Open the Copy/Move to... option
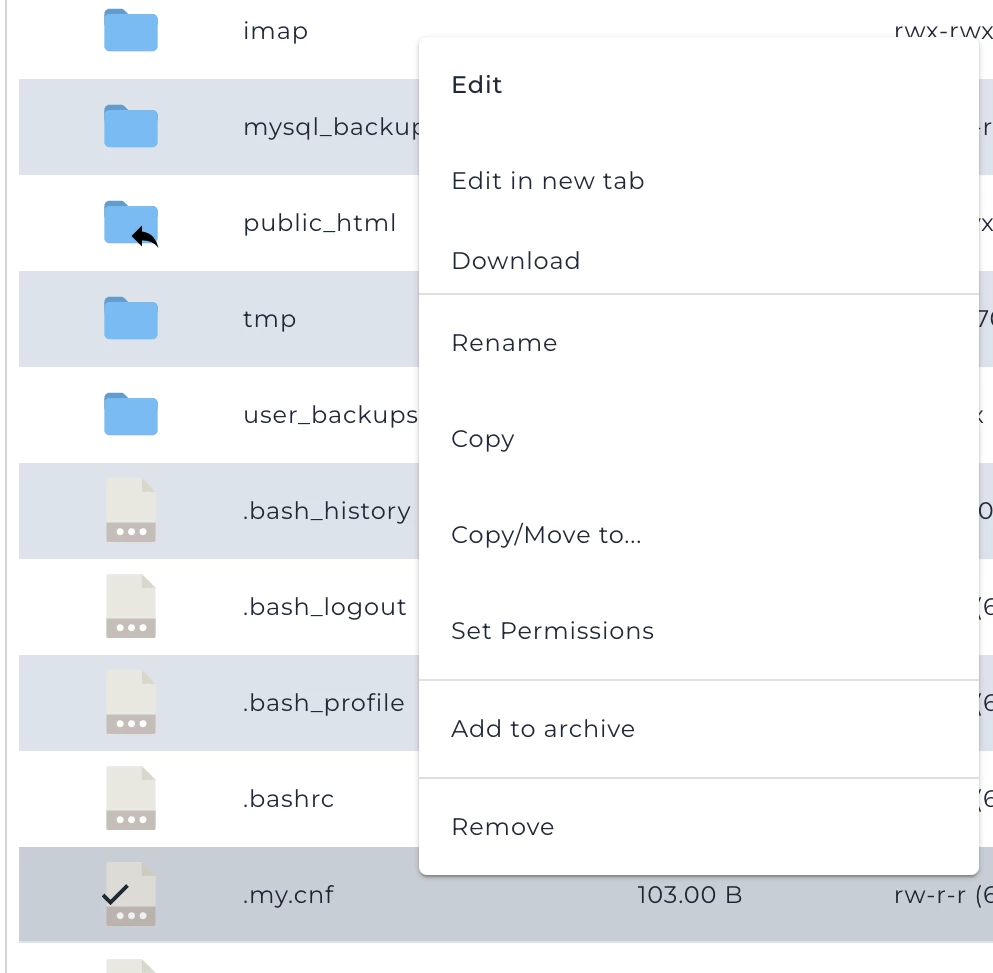993x973 pixels. point(546,535)
